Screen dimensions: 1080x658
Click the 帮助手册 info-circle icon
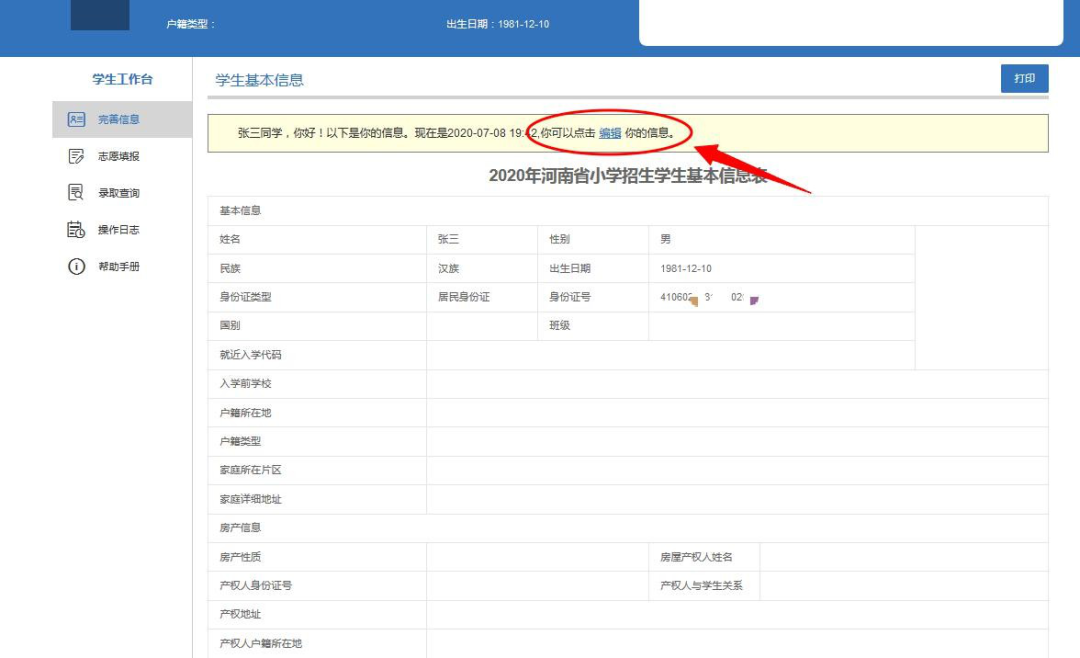(75, 266)
